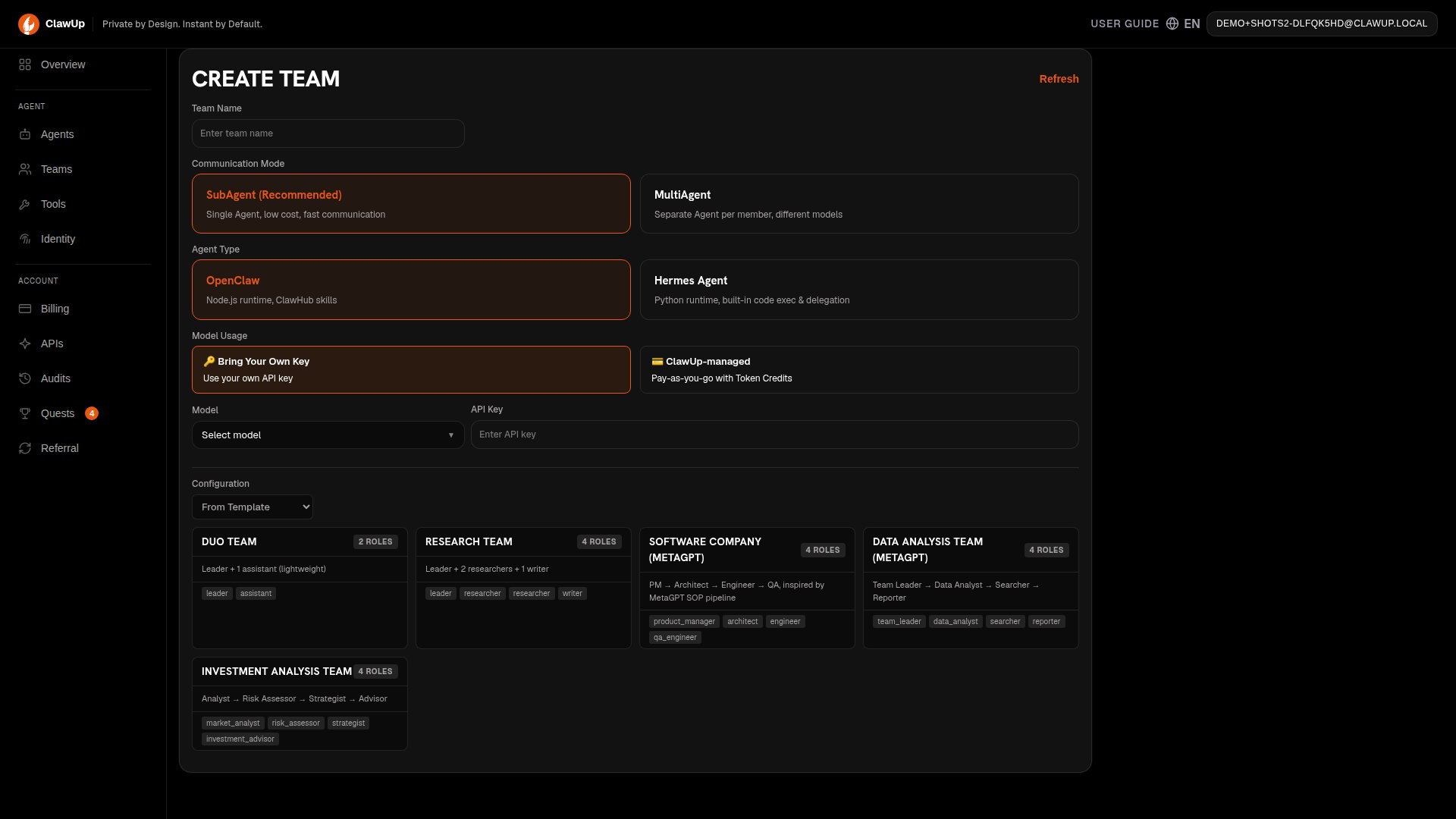Click the Referral refresh-arrows icon
The width and height of the screenshot is (1456, 819).
25,448
